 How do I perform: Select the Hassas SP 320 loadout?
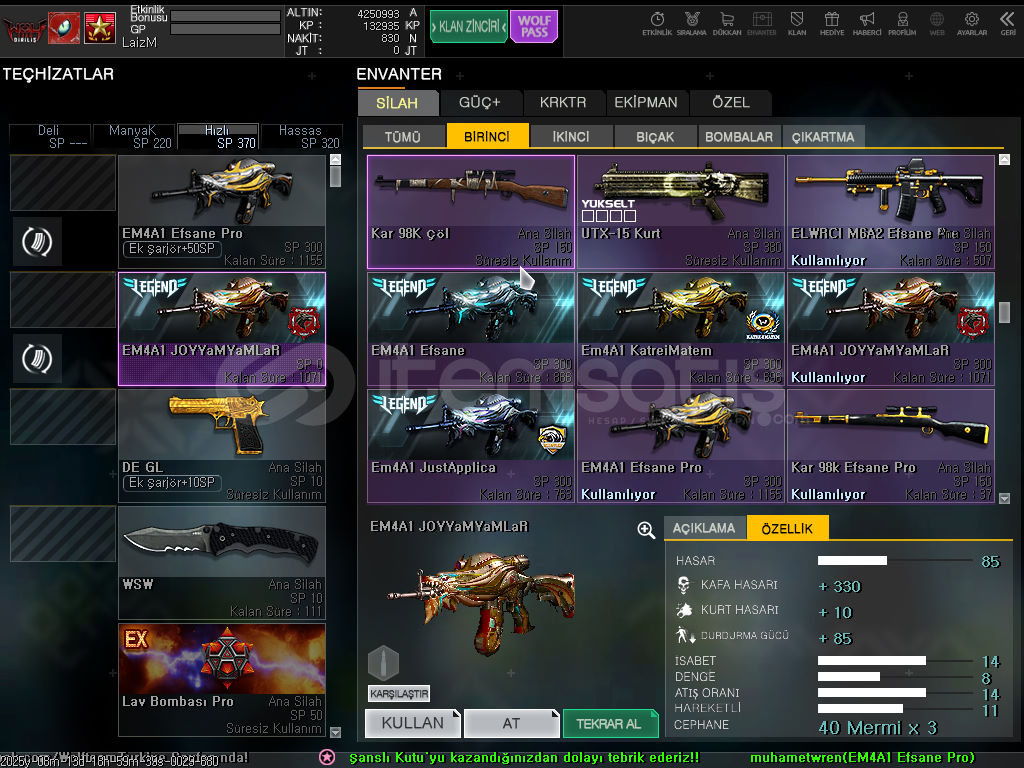coord(302,136)
